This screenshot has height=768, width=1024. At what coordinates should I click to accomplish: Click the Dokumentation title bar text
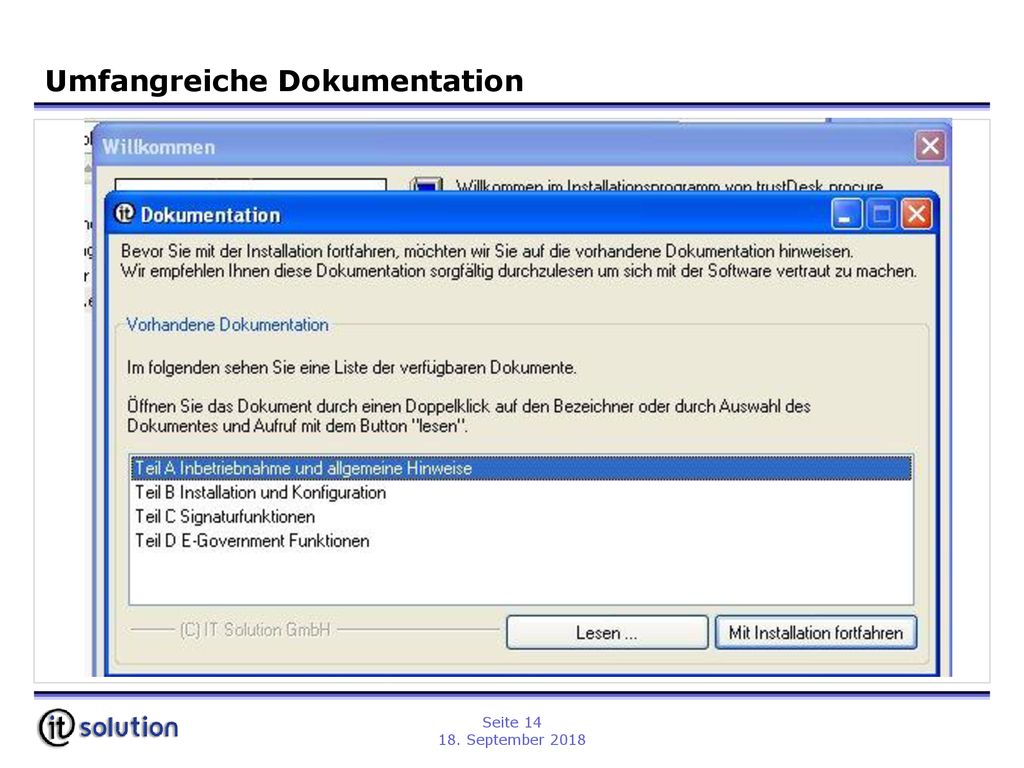210,215
